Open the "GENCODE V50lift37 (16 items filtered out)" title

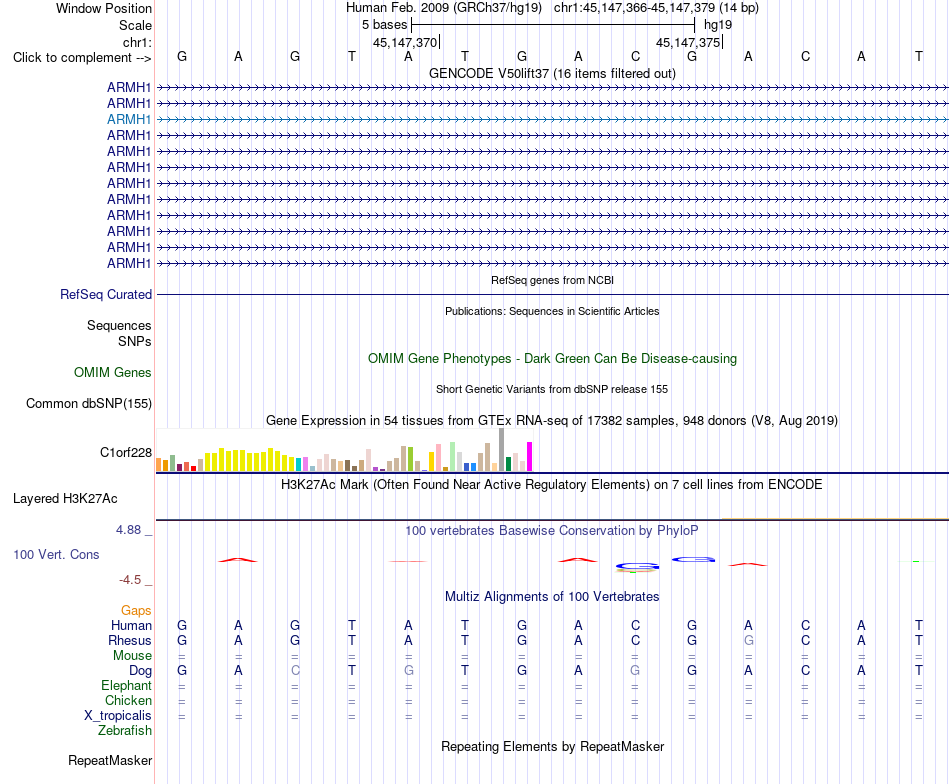[x=552, y=73]
